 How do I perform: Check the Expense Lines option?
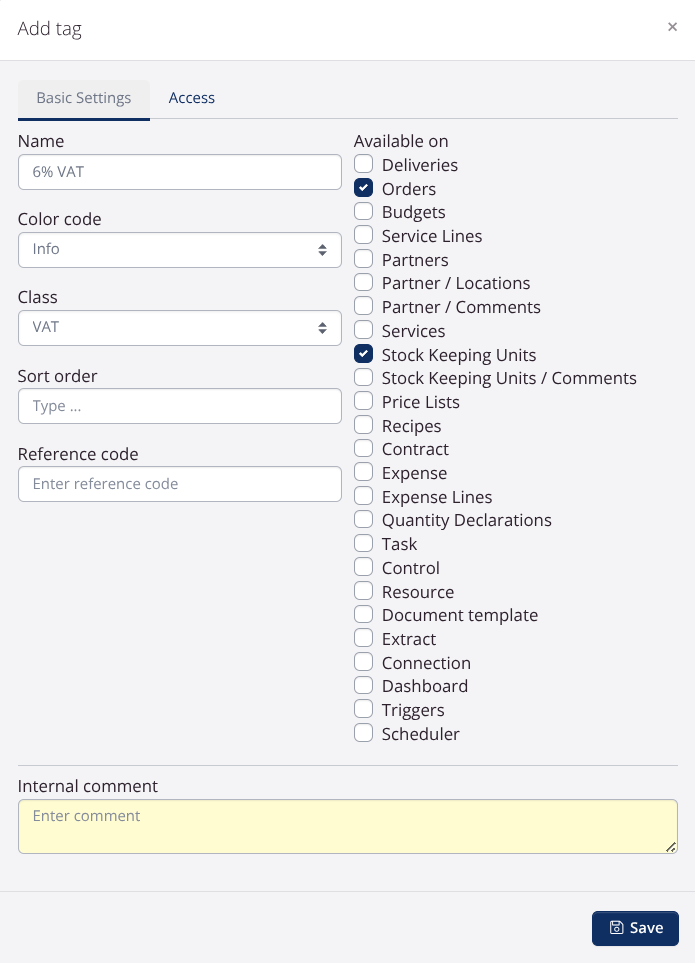click(364, 496)
